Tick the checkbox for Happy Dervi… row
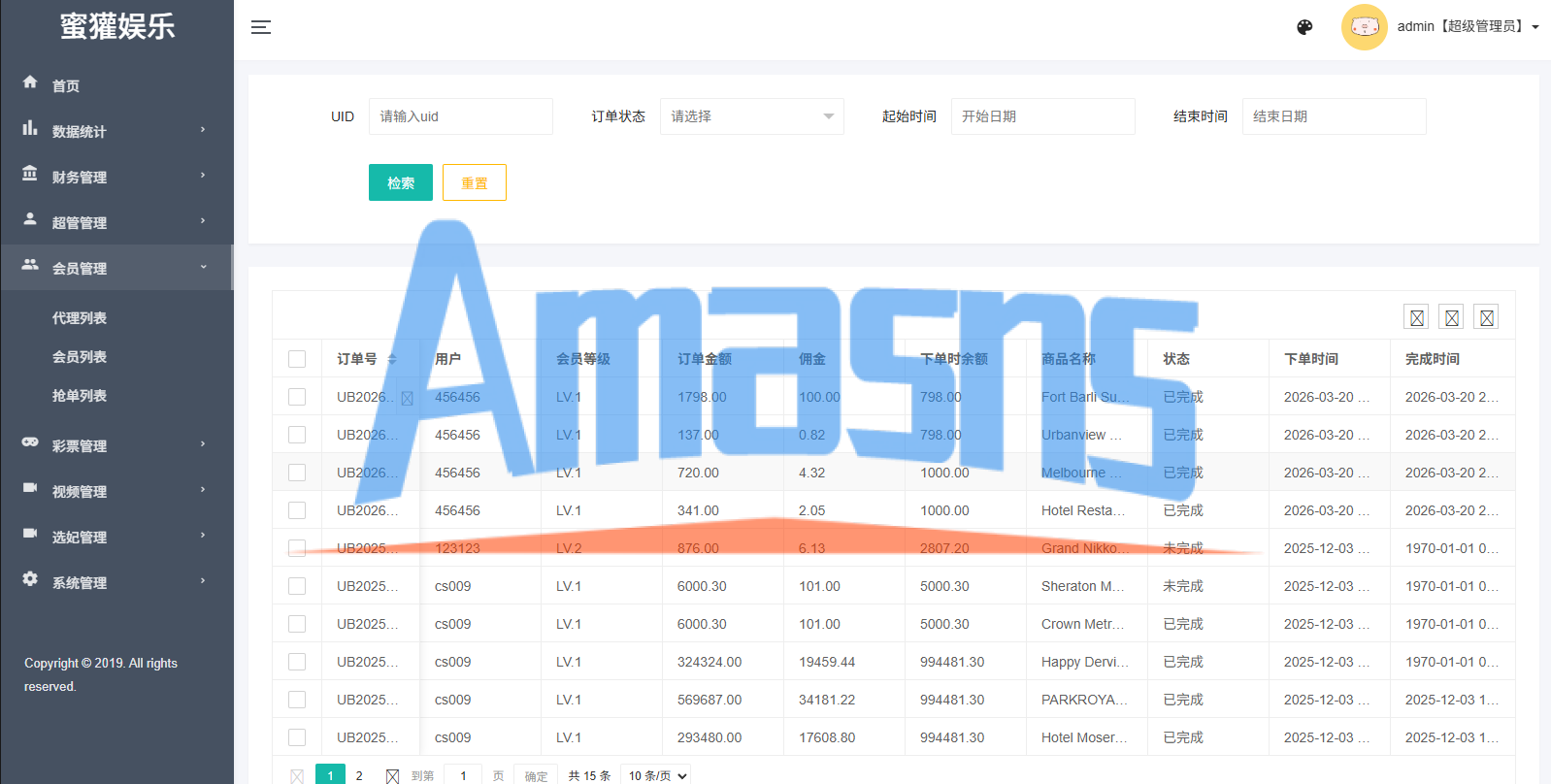This screenshot has width=1551, height=784. [297, 662]
